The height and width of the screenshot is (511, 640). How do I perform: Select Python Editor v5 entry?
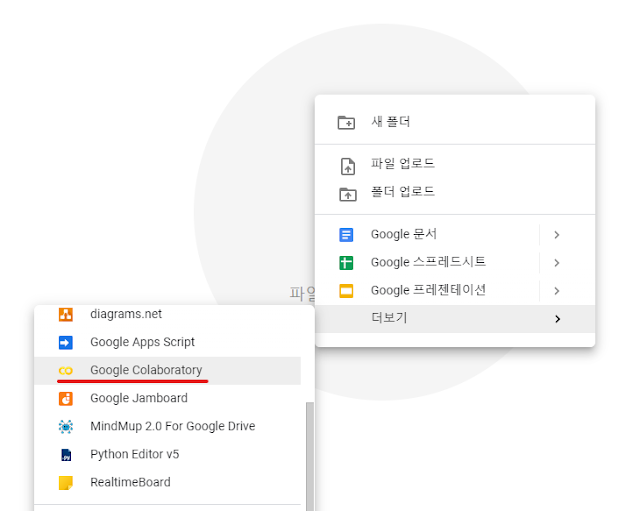(x=167, y=455)
